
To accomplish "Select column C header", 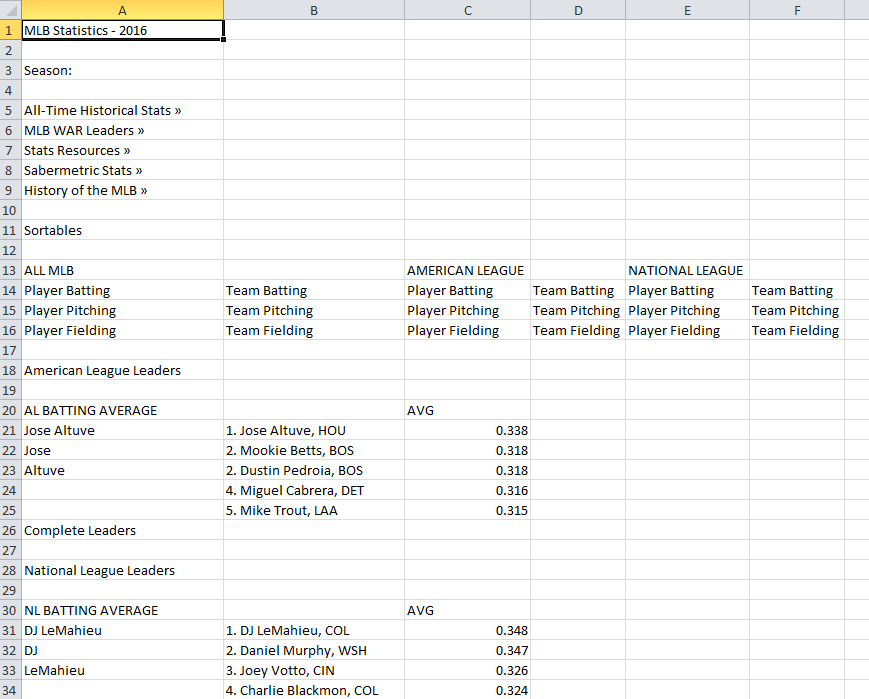I will click(x=467, y=9).
